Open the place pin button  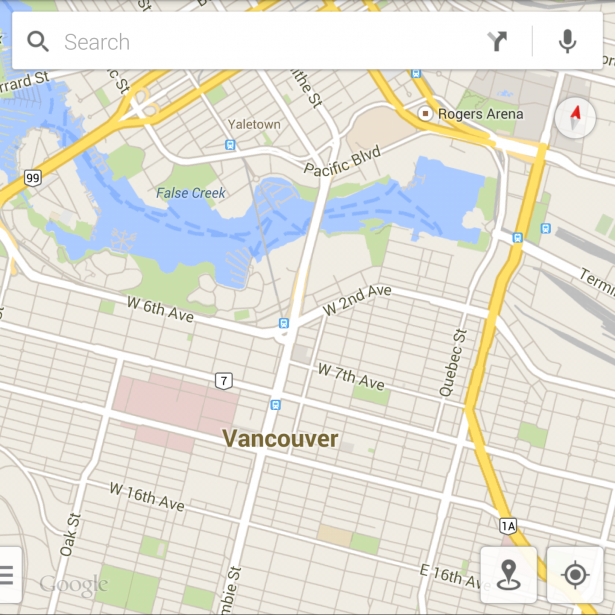tap(509, 575)
